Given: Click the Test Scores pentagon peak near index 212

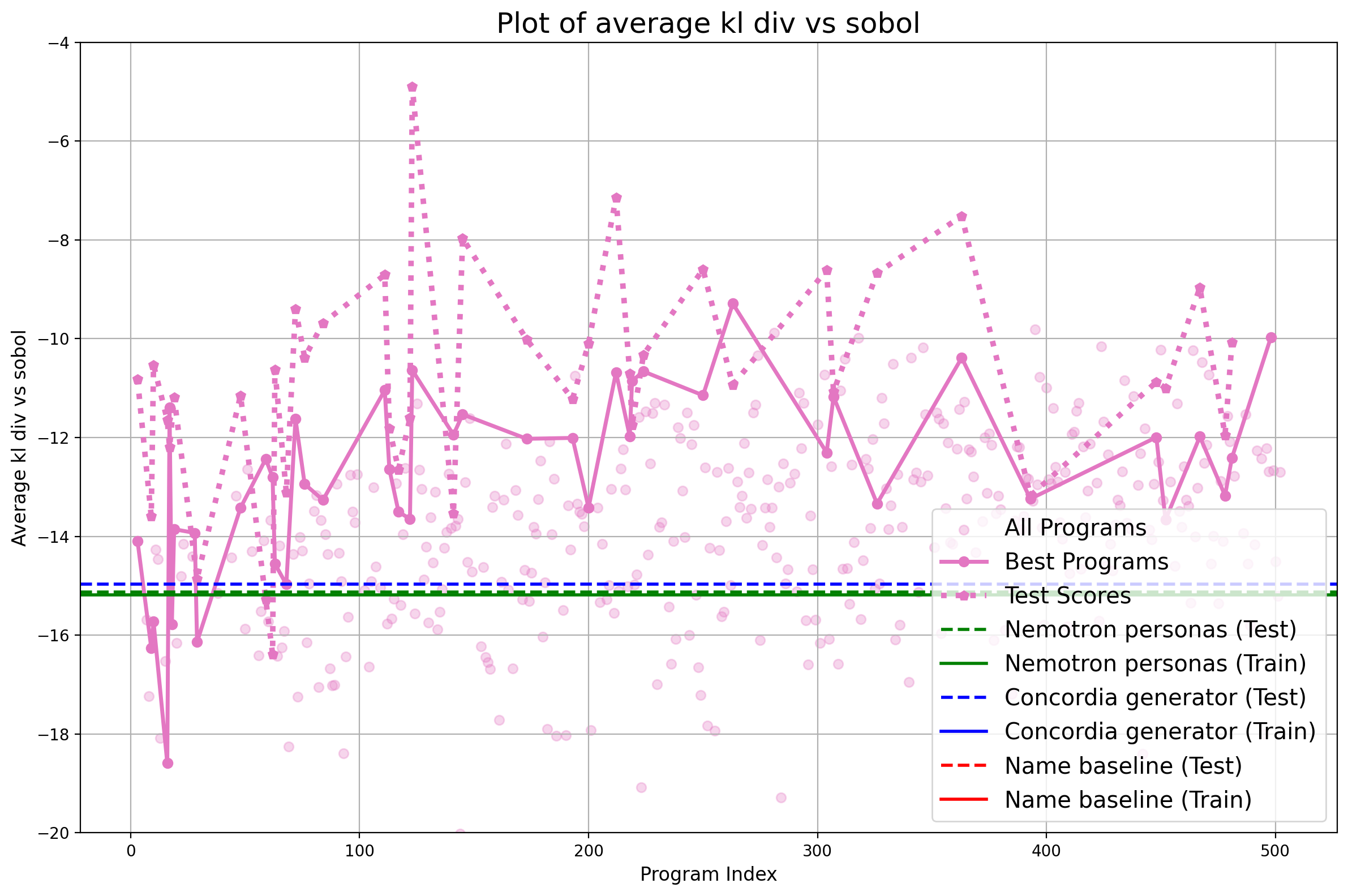Looking at the screenshot, I should (x=616, y=198).
